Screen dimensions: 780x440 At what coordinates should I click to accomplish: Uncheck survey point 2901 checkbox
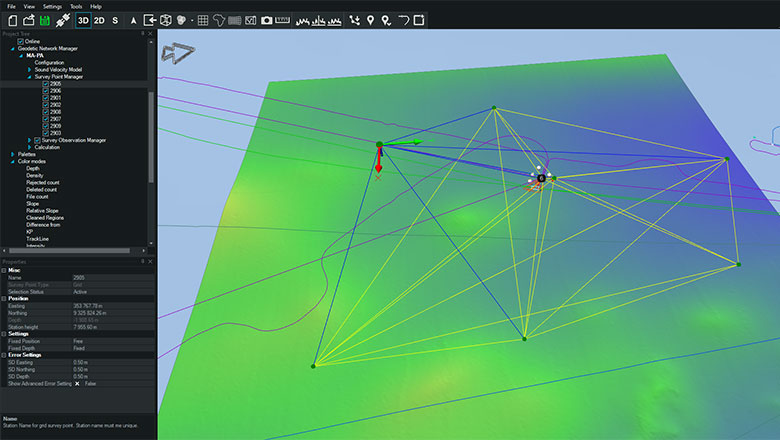46,98
